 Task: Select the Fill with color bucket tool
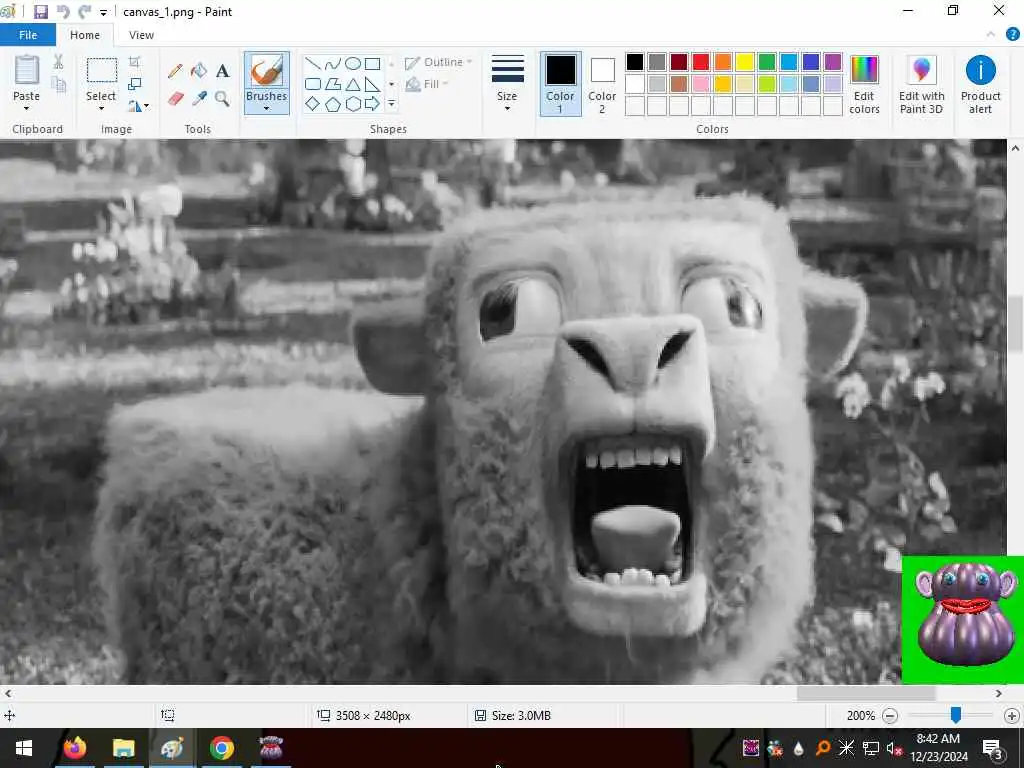pos(199,71)
